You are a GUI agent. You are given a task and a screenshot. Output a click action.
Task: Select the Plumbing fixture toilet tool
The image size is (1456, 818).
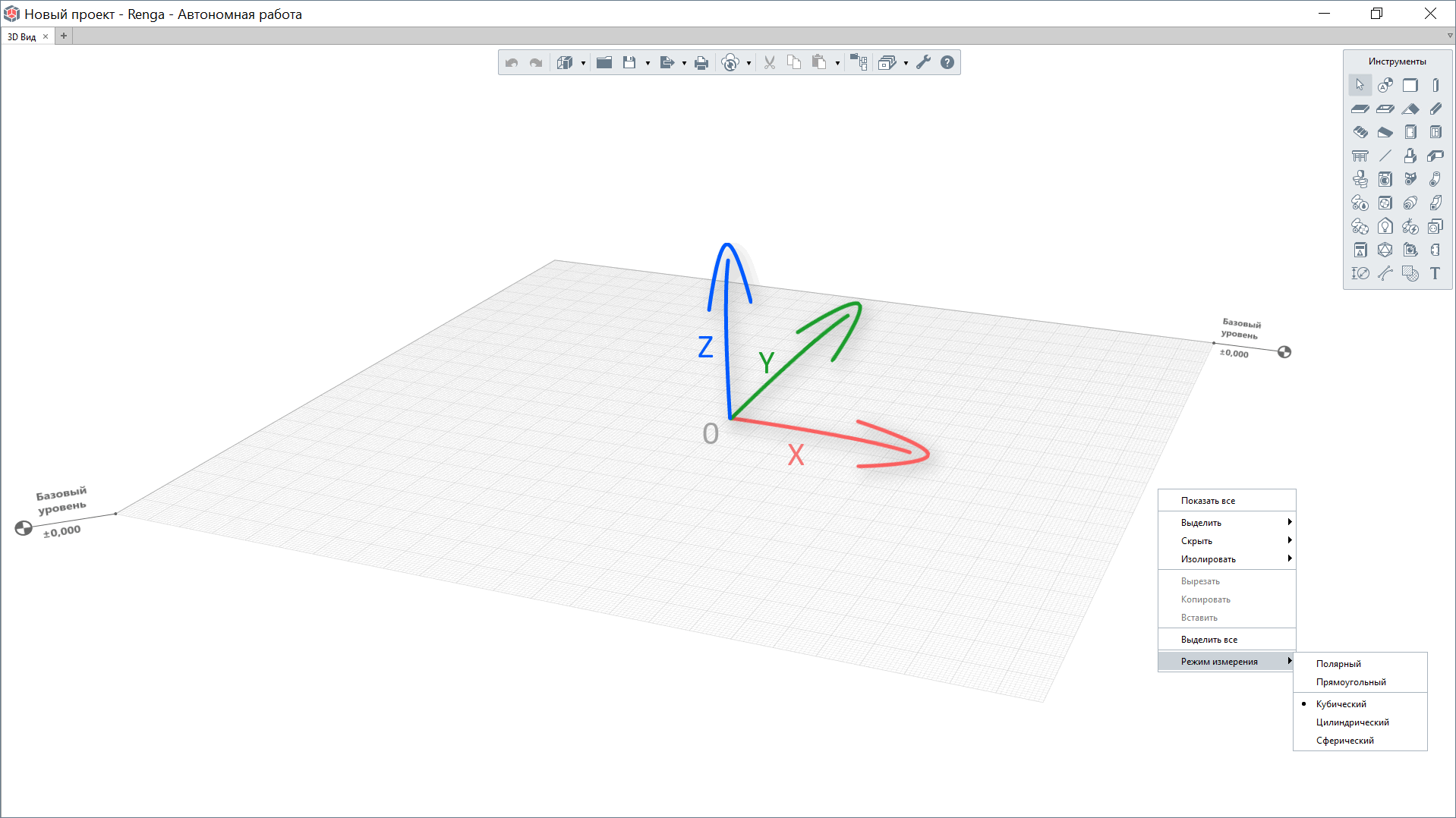pyautogui.click(x=1360, y=179)
